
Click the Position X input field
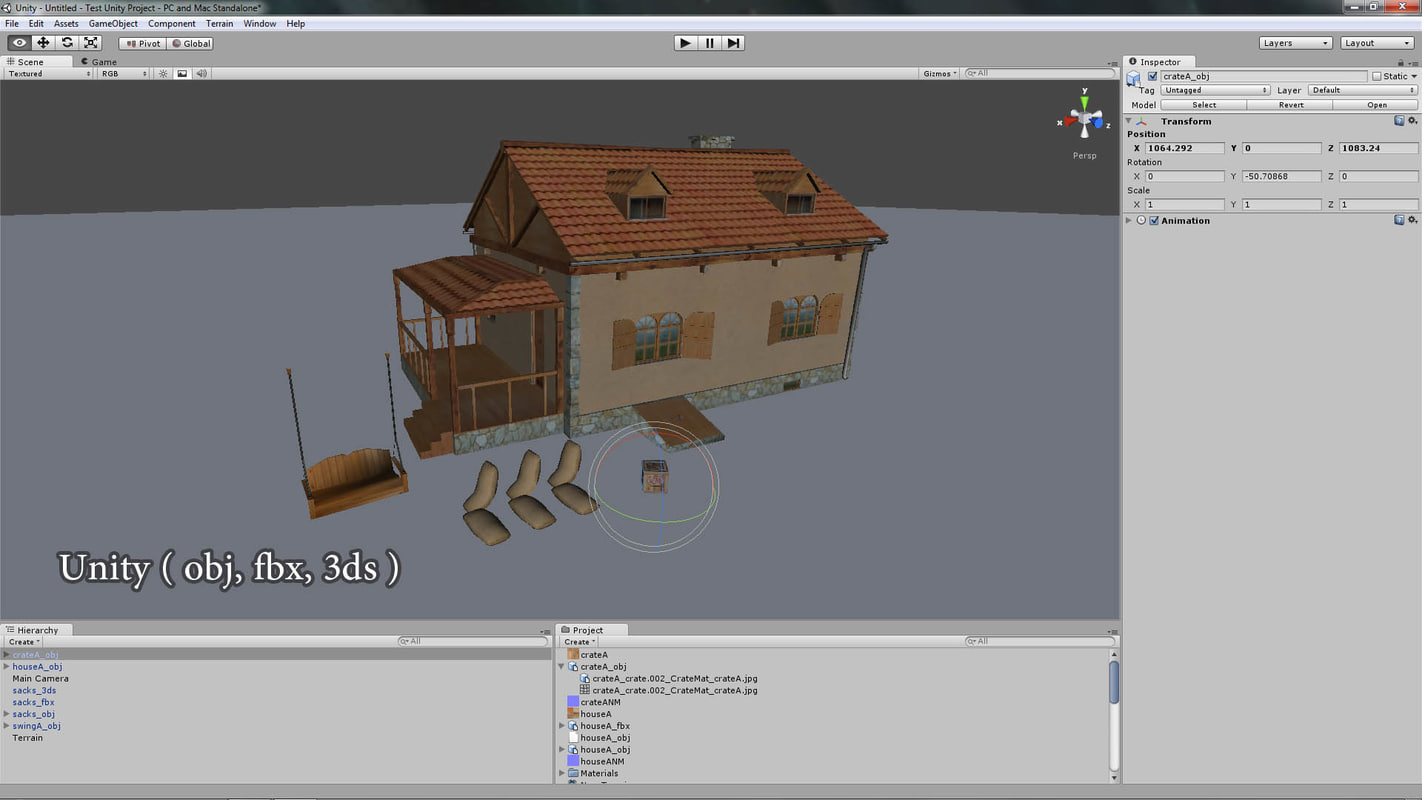point(1184,148)
